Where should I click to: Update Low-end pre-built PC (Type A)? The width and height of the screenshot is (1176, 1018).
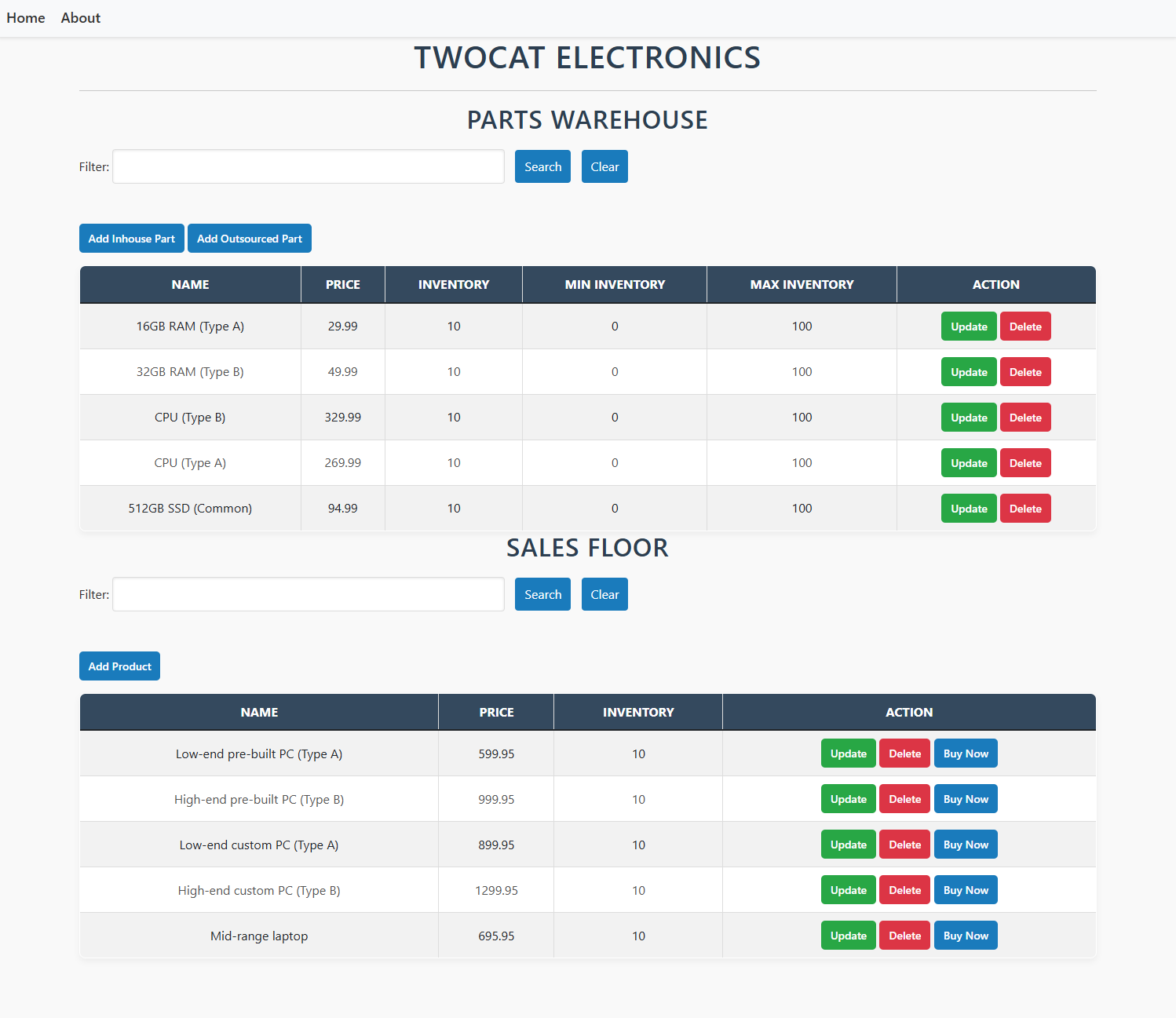(x=849, y=753)
